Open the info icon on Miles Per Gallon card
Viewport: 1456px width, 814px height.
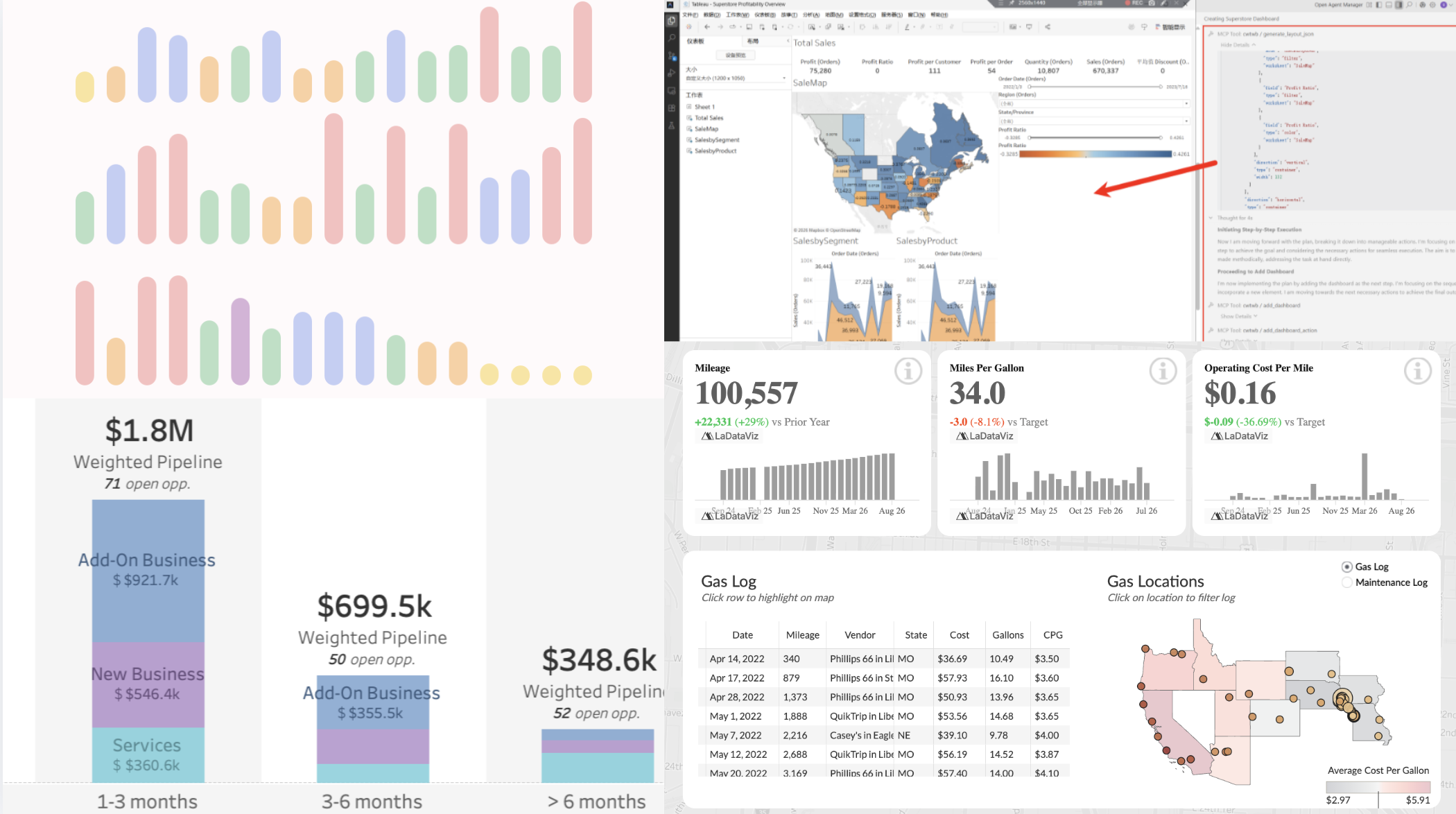coord(1163,371)
